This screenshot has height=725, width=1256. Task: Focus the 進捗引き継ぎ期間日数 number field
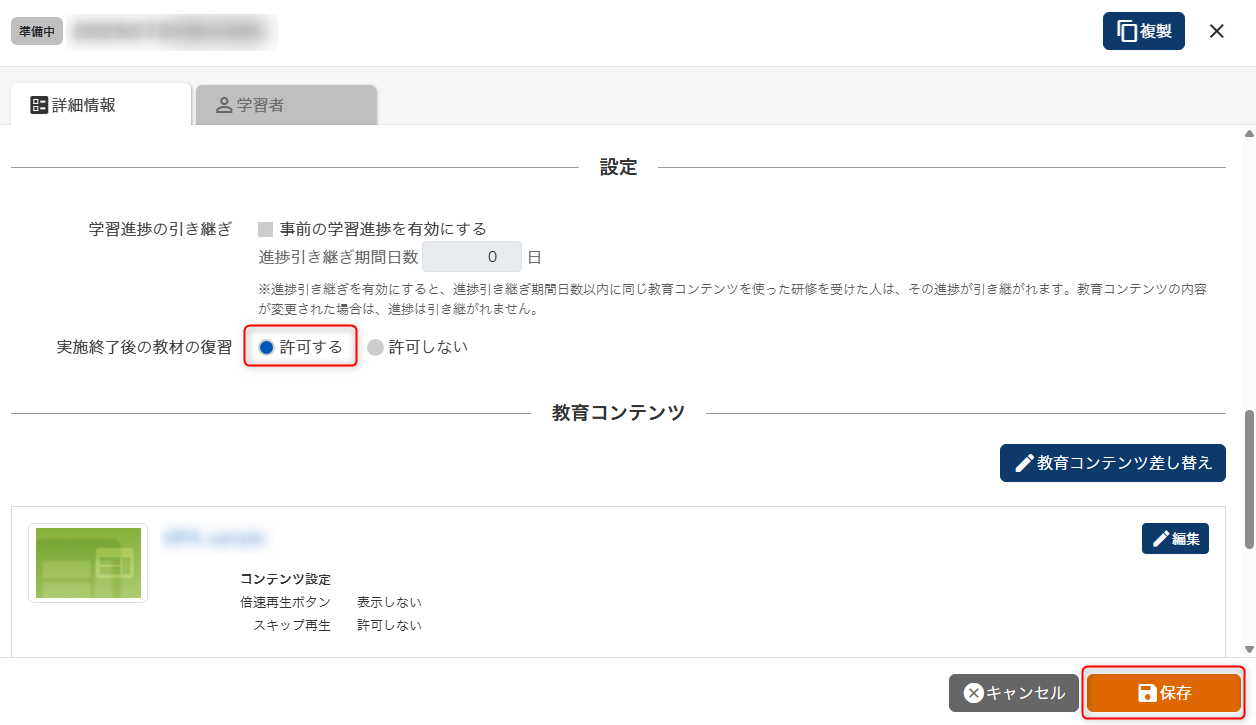(472, 257)
